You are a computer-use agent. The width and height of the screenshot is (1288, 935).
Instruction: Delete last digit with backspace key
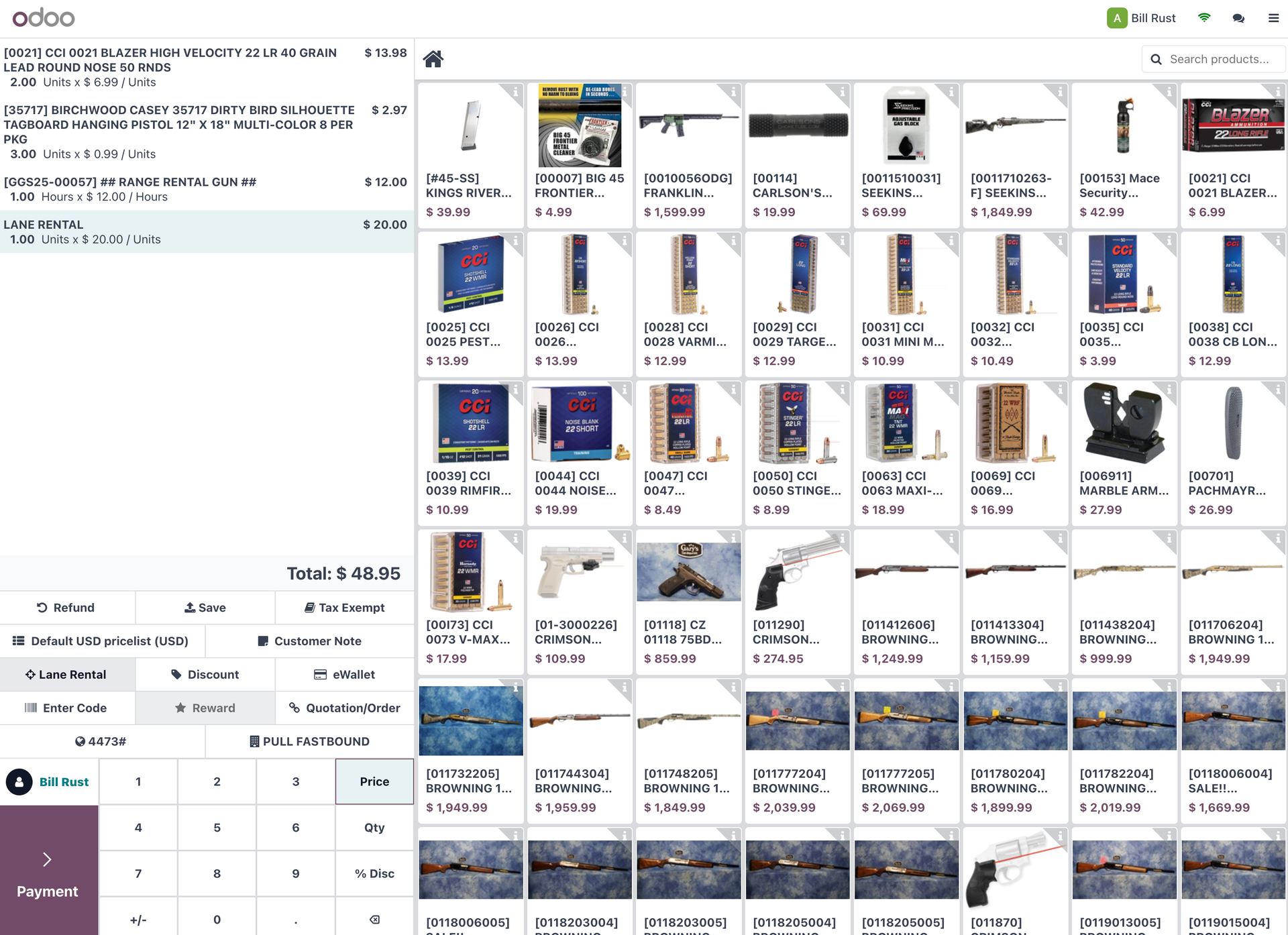tap(374, 919)
